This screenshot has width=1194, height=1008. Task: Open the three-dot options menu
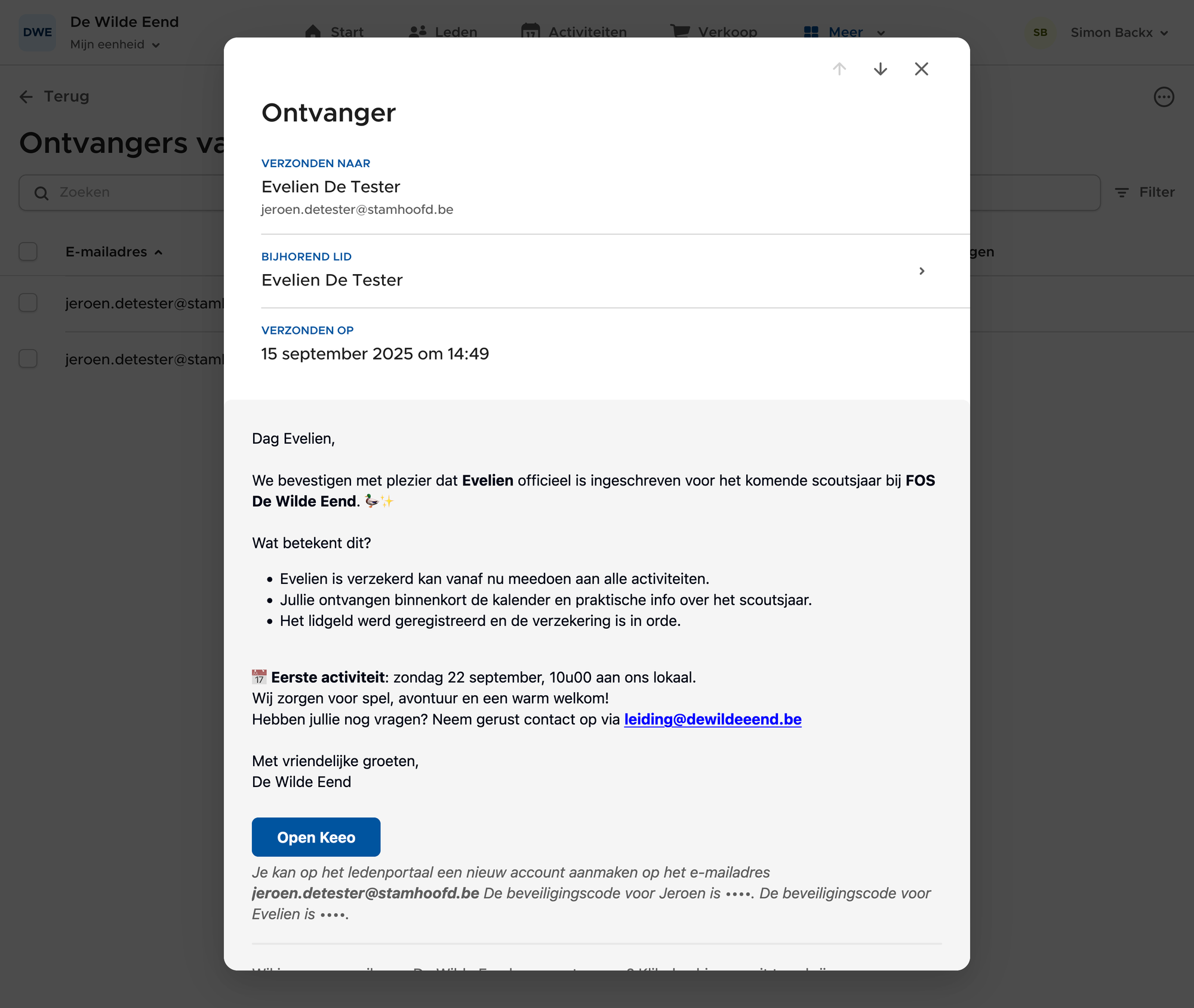pos(1164,97)
